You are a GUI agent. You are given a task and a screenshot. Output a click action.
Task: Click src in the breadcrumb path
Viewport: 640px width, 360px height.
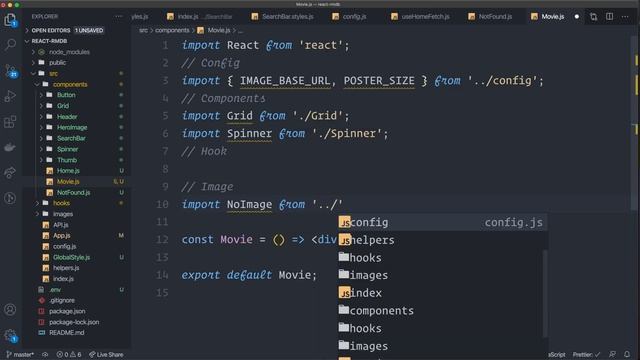[x=143, y=30]
